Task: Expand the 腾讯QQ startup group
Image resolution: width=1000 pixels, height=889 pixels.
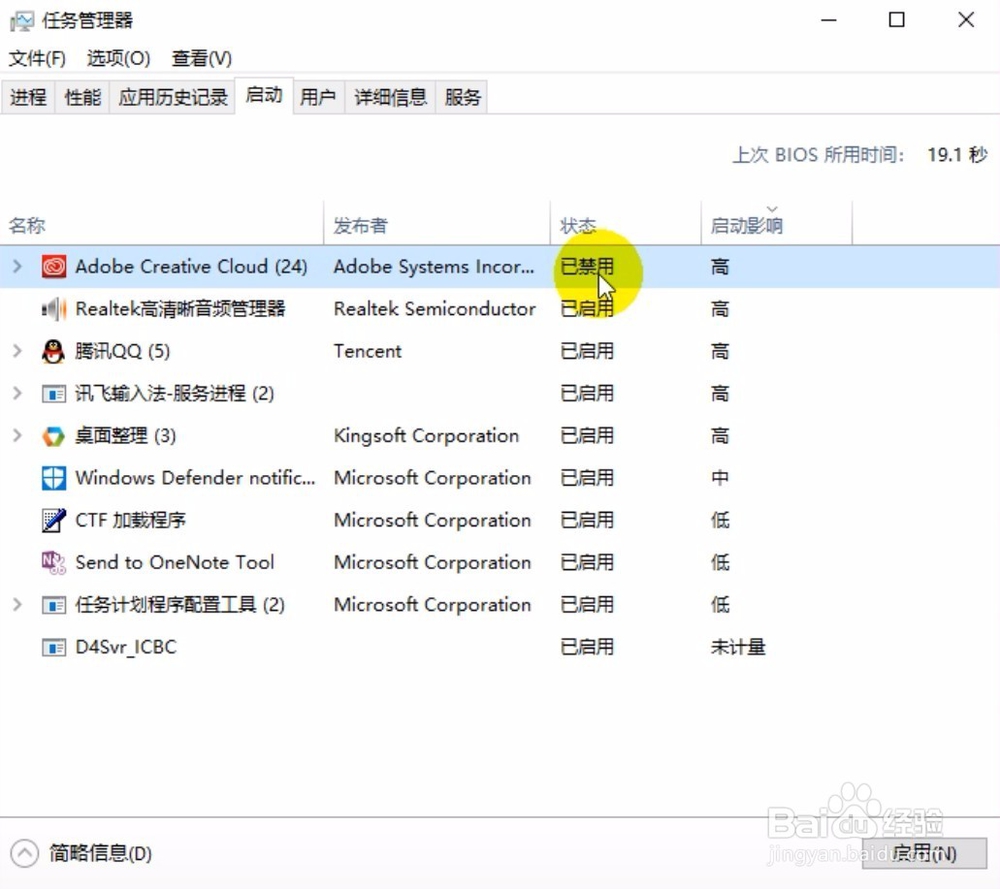Action: (x=17, y=351)
